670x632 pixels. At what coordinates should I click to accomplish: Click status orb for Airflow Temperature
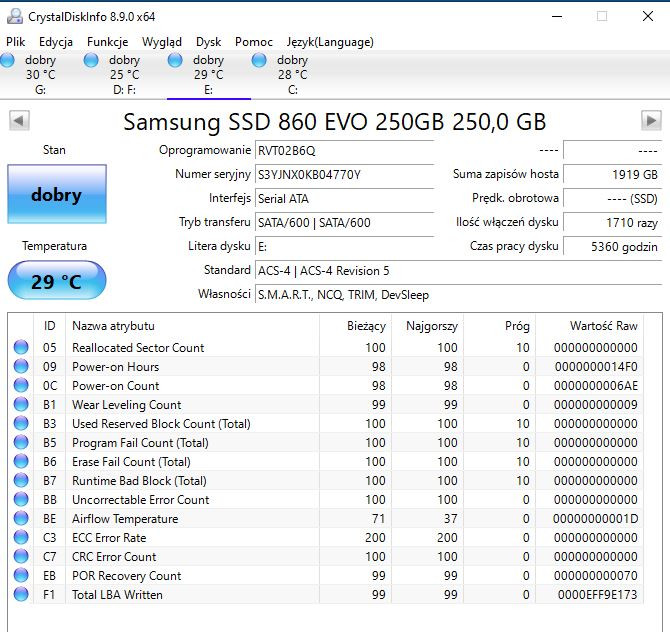pyautogui.click(x=21, y=518)
